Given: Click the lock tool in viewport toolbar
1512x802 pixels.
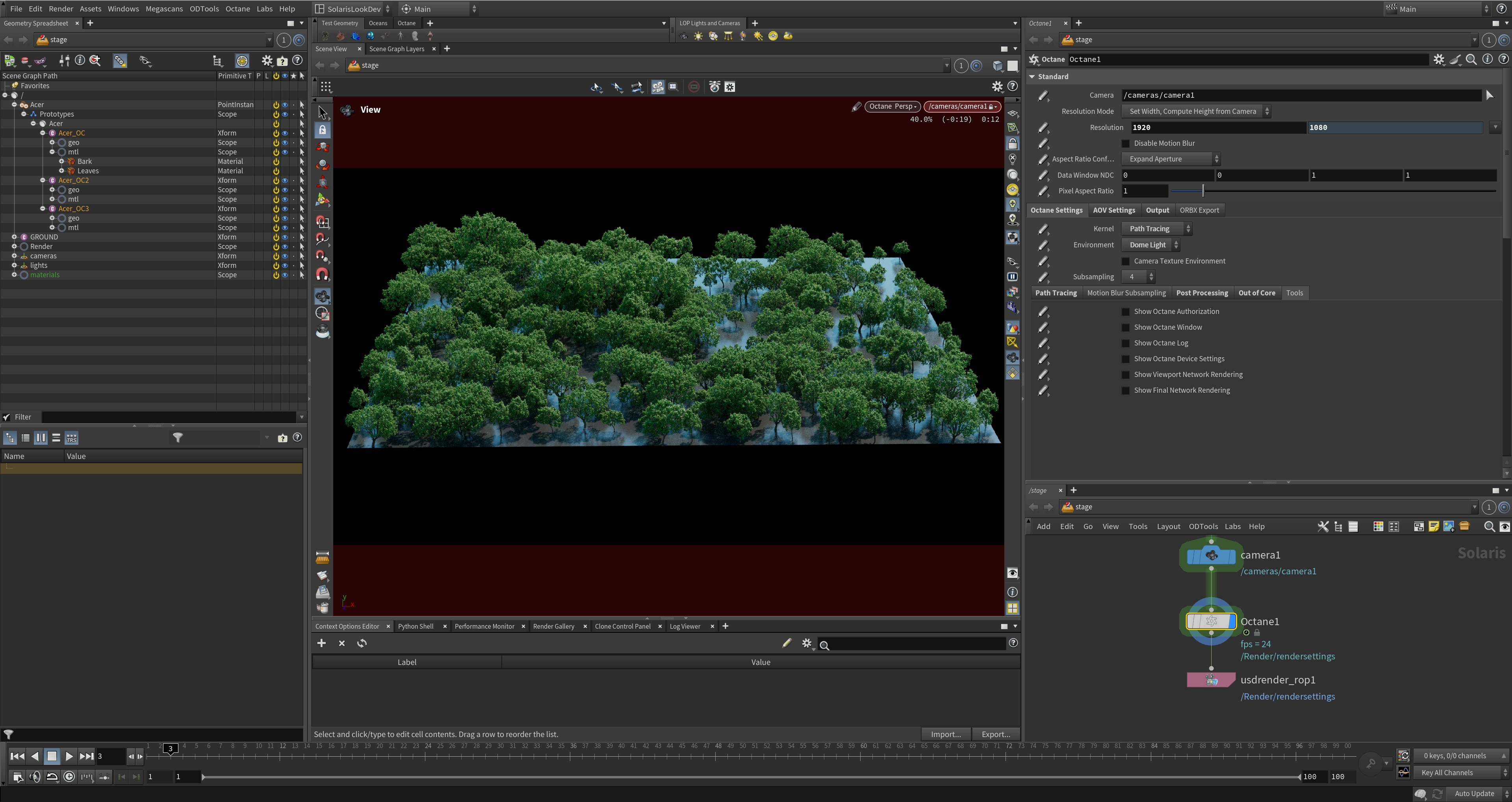Looking at the screenshot, I should click(x=322, y=130).
